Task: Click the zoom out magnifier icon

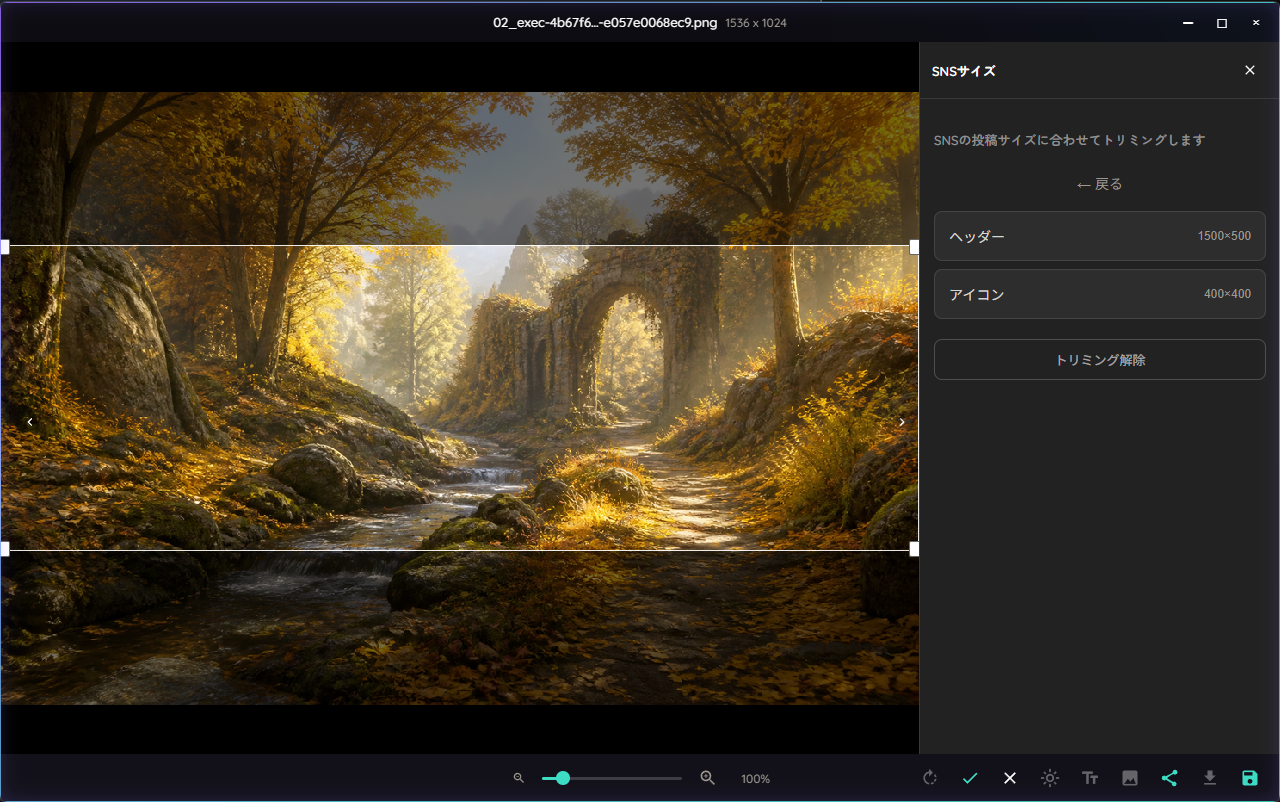Action: click(x=518, y=778)
